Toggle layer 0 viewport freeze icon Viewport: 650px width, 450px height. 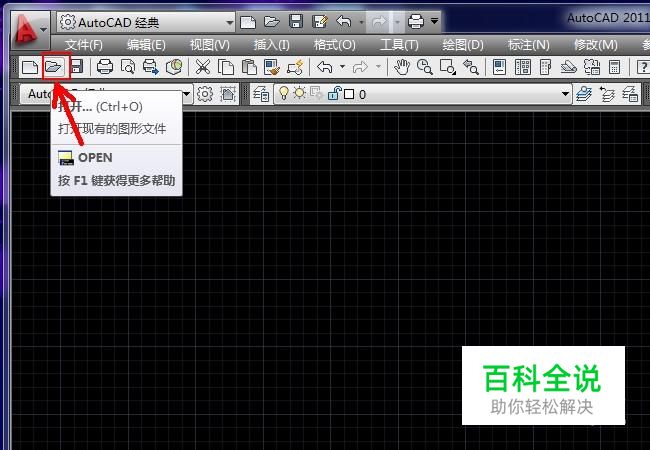tap(317, 93)
